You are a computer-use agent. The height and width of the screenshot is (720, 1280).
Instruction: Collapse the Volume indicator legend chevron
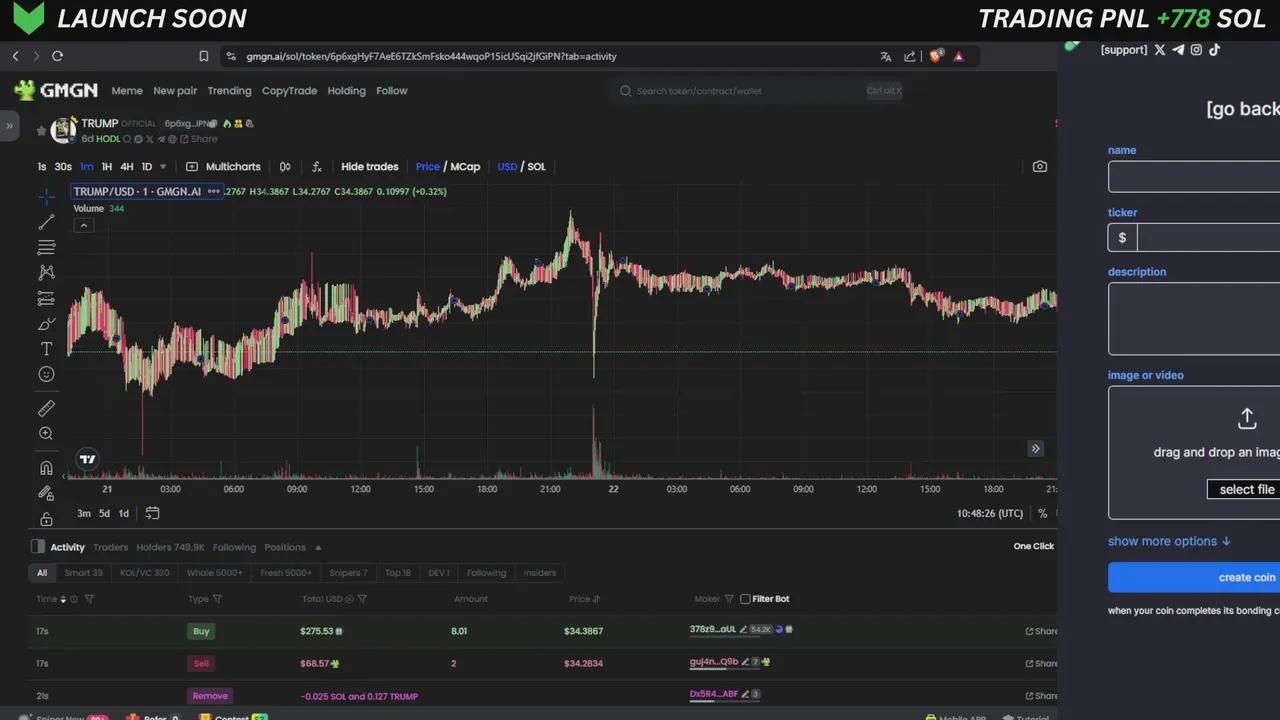pos(84,226)
